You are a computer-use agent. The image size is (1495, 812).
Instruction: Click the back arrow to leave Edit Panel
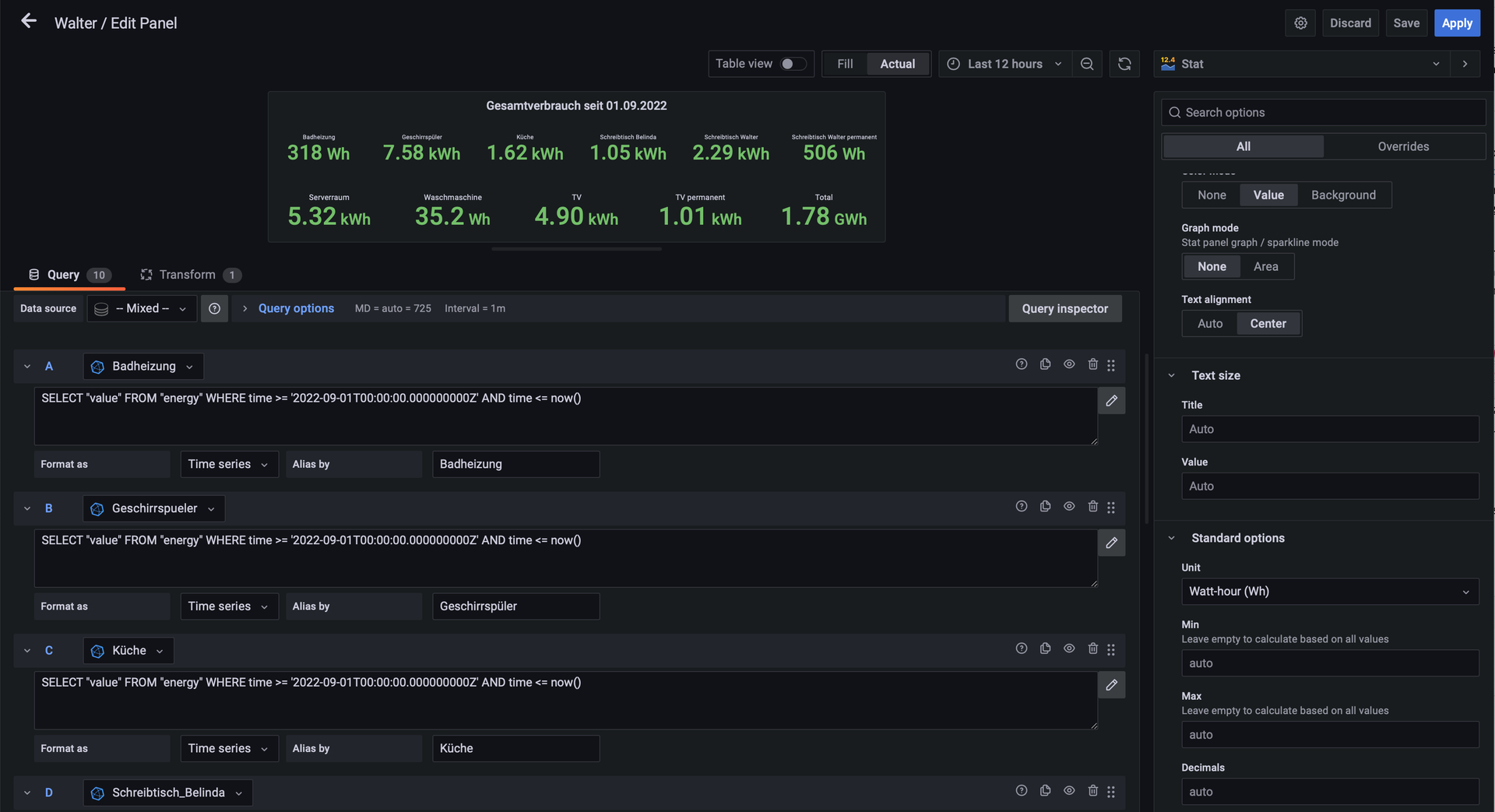coord(29,22)
